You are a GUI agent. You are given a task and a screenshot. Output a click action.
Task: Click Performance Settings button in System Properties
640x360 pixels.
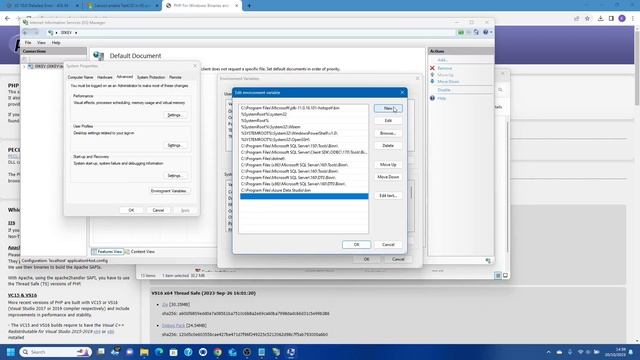pos(174,115)
